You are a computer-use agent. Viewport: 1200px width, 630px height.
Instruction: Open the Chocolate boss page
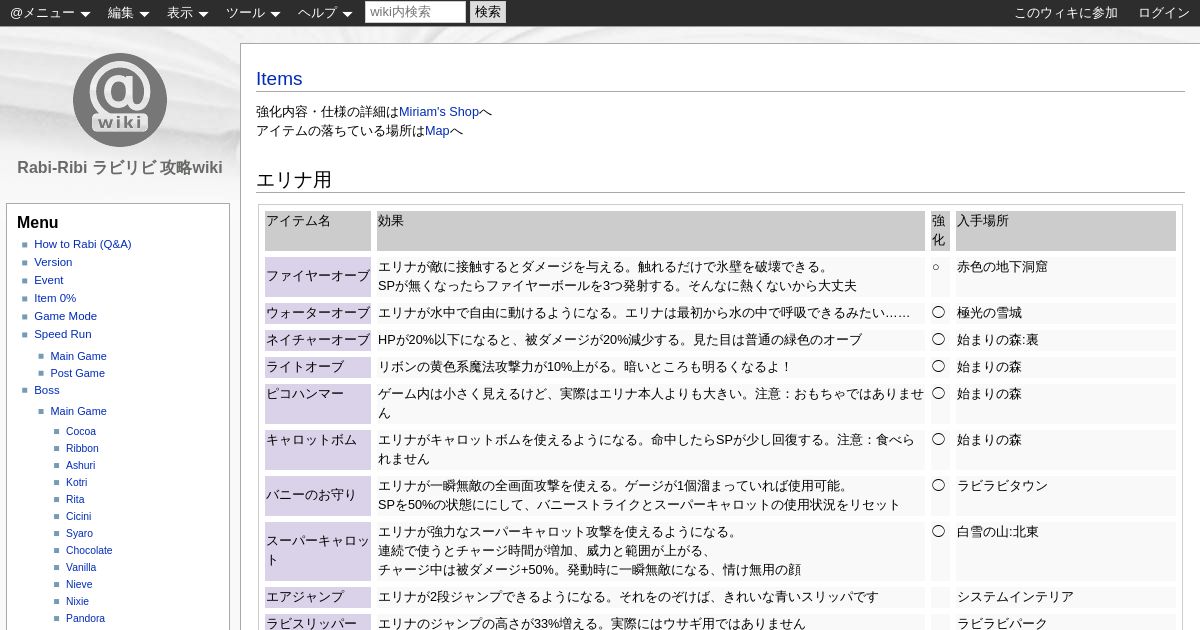pos(89,550)
